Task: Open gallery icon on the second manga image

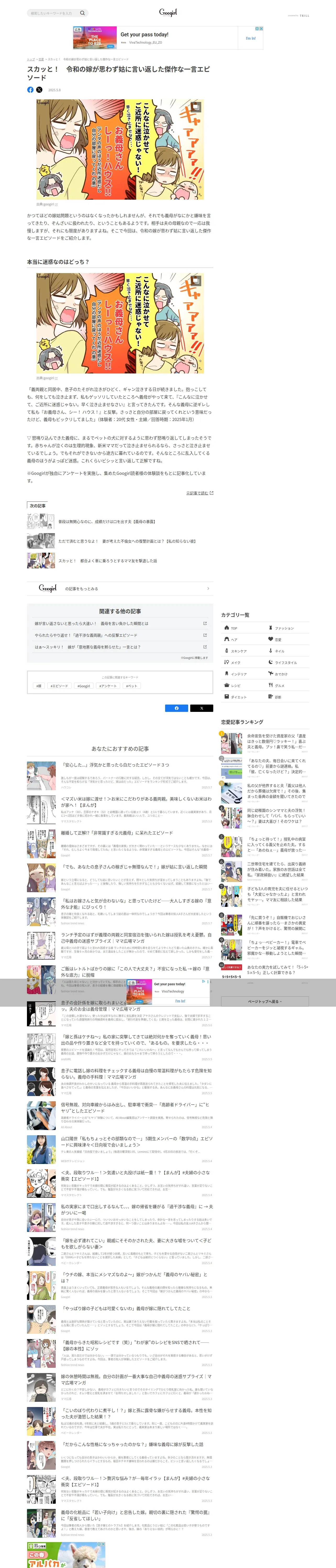Action: [x=196, y=281]
